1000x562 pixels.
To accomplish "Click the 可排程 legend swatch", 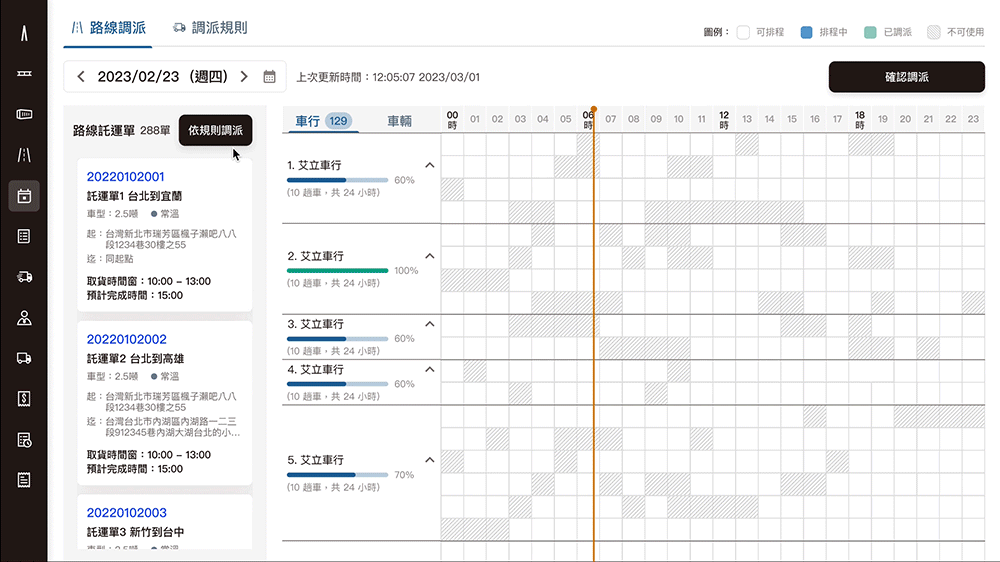I will pos(743,32).
